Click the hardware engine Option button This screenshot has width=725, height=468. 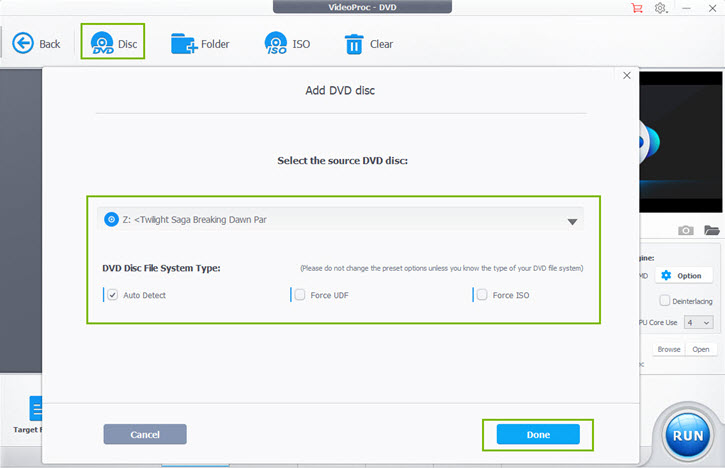(x=683, y=275)
